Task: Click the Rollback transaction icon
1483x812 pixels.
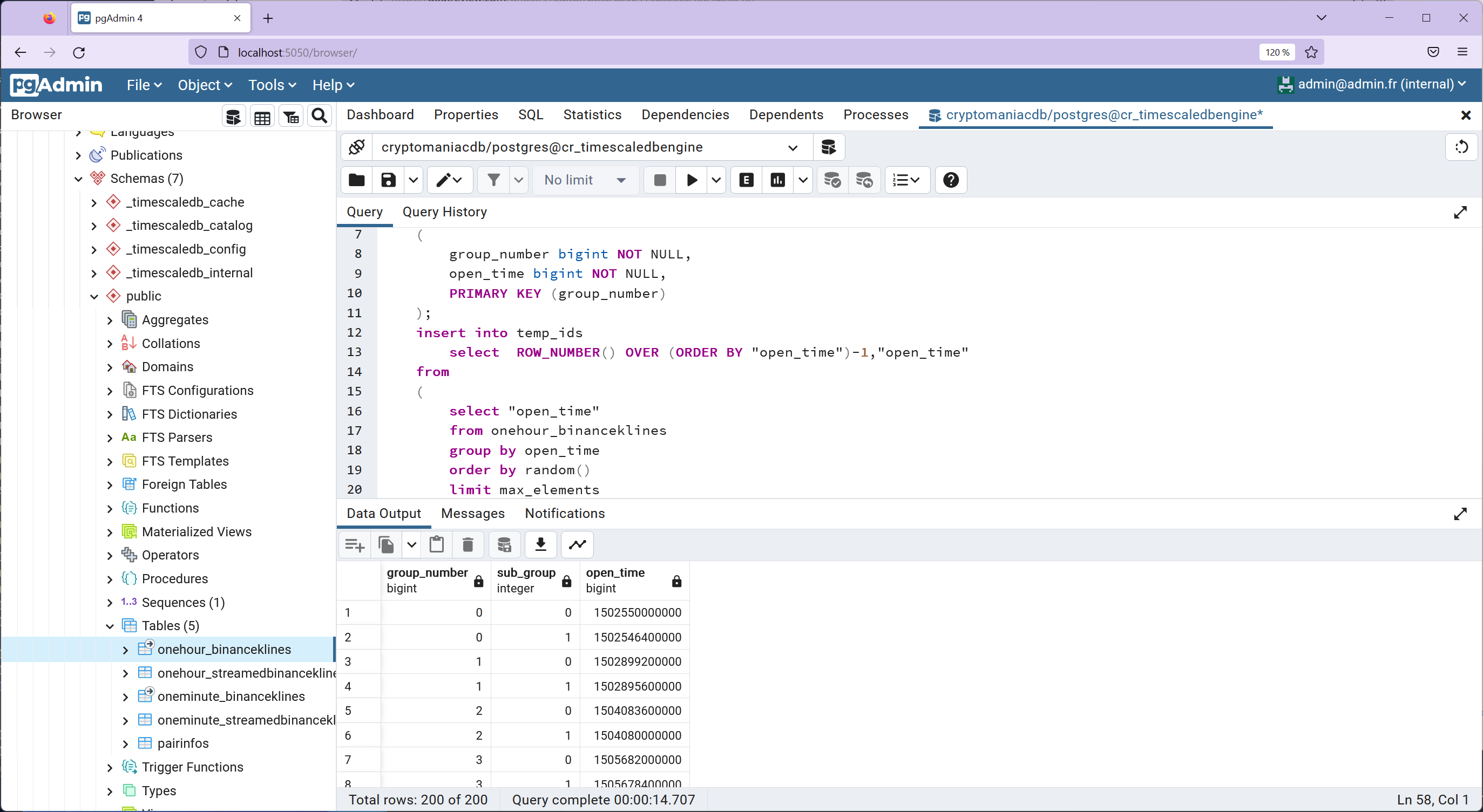Action: click(x=864, y=180)
